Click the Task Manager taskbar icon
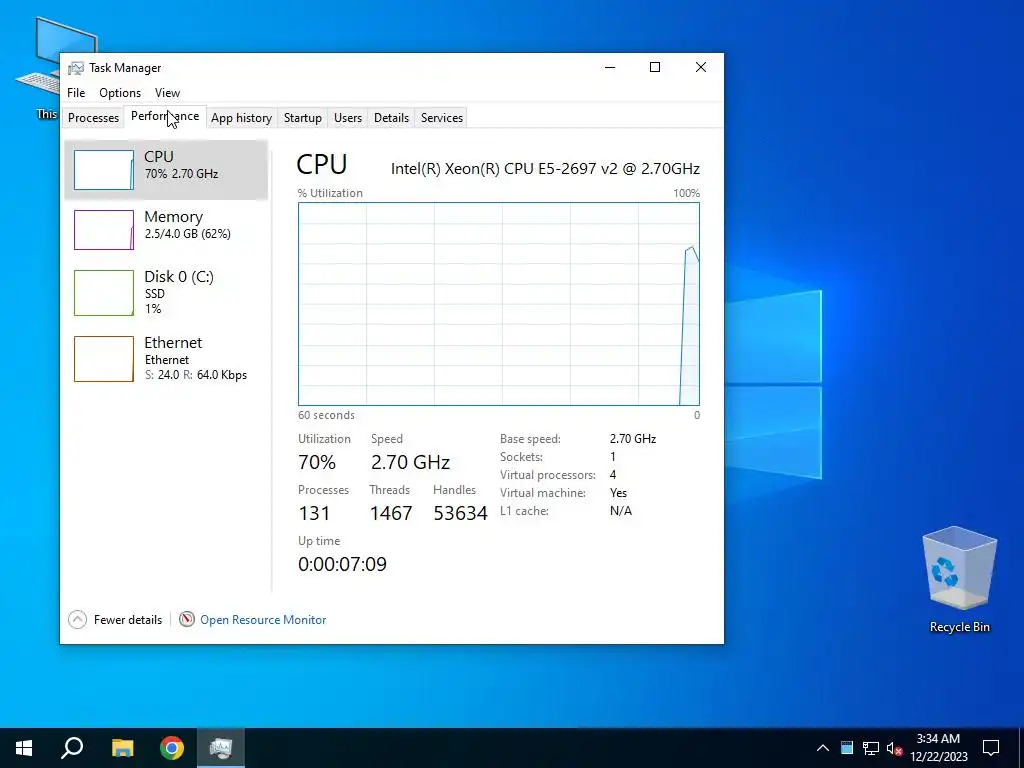Image resolution: width=1024 pixels, height=768 pixels. [x=221, y=748]
